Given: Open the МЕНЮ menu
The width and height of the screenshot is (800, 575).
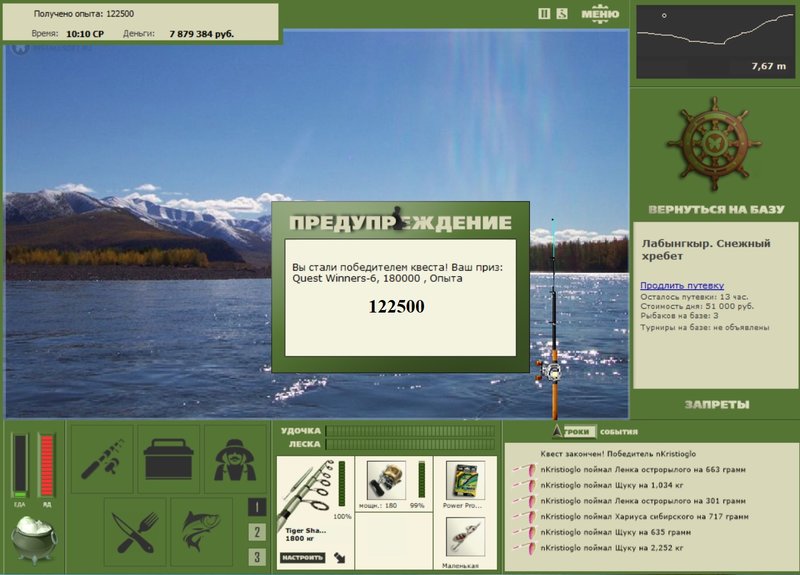Looking at the screenshot, I should 600,13.
